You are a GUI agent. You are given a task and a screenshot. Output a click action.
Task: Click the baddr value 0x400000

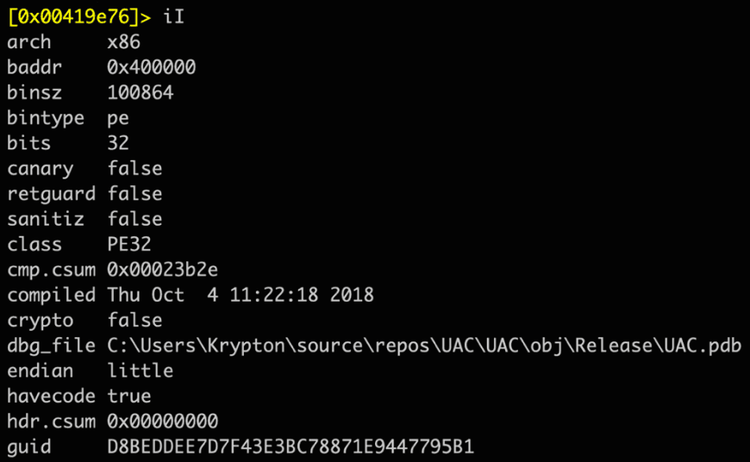point(151,67)
